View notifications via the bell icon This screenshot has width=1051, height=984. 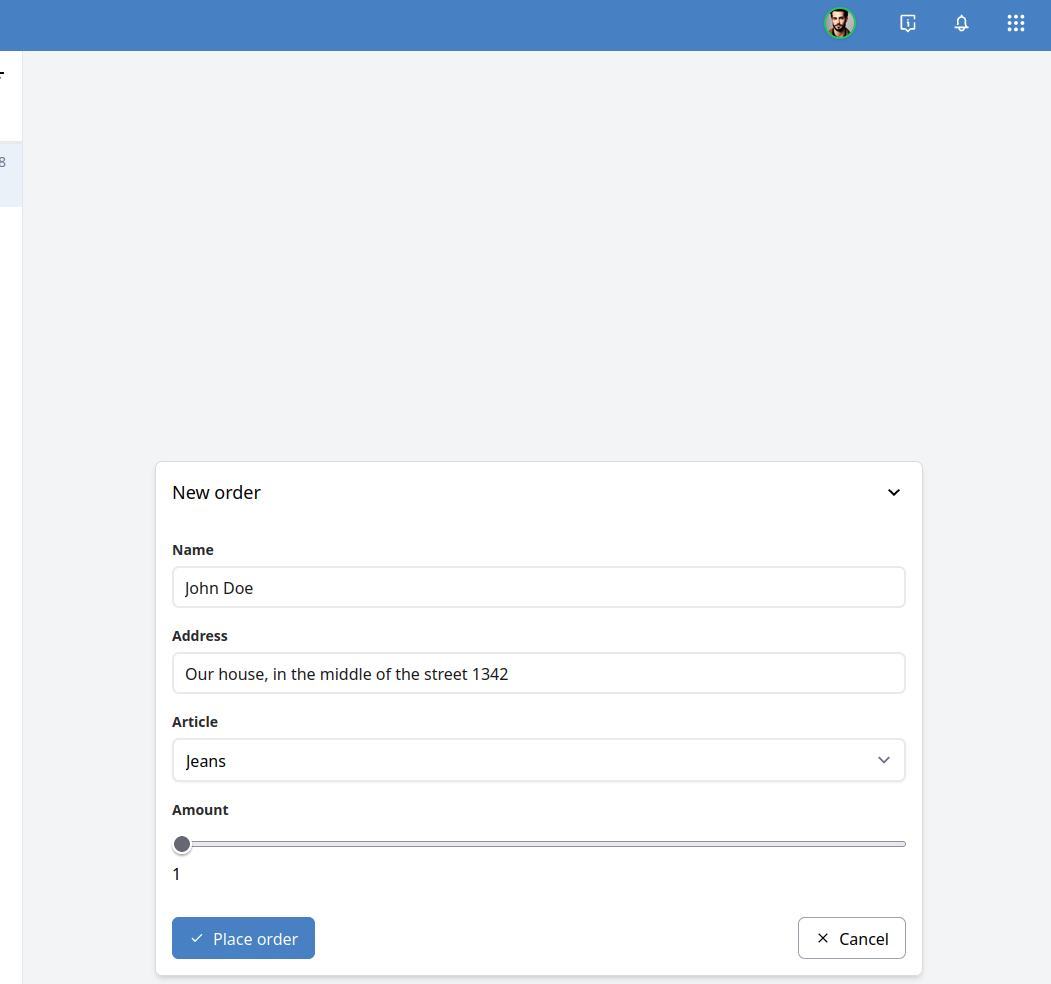[x=961, y=23]
